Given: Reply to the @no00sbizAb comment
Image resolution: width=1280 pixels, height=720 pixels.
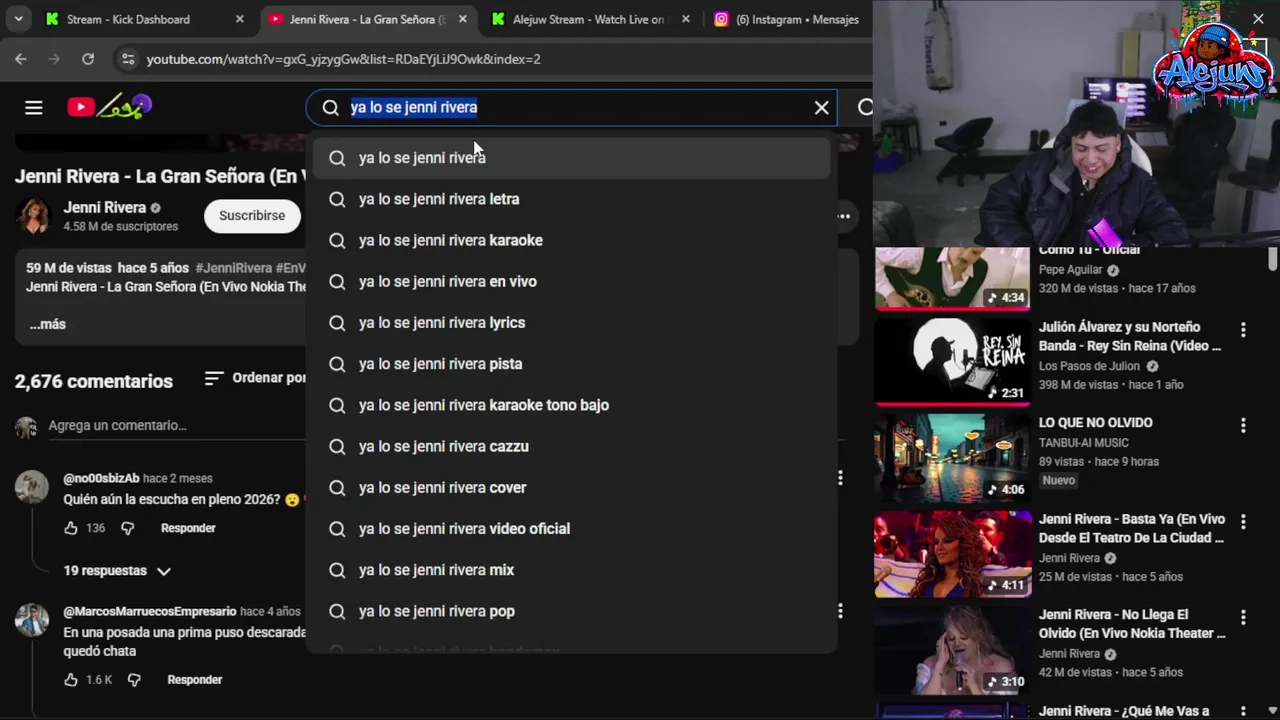Looking at the screenshot, I should (x=188, y=528).
